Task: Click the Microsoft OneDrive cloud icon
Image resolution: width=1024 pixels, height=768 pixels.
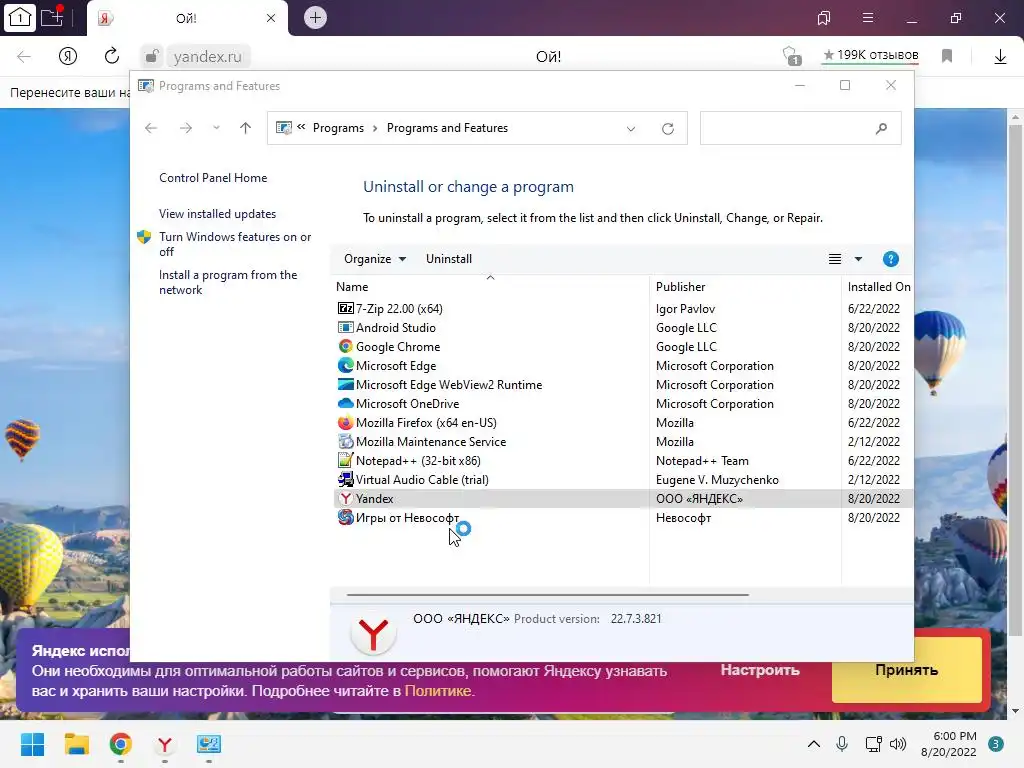Action: click(x=345, y=403)
